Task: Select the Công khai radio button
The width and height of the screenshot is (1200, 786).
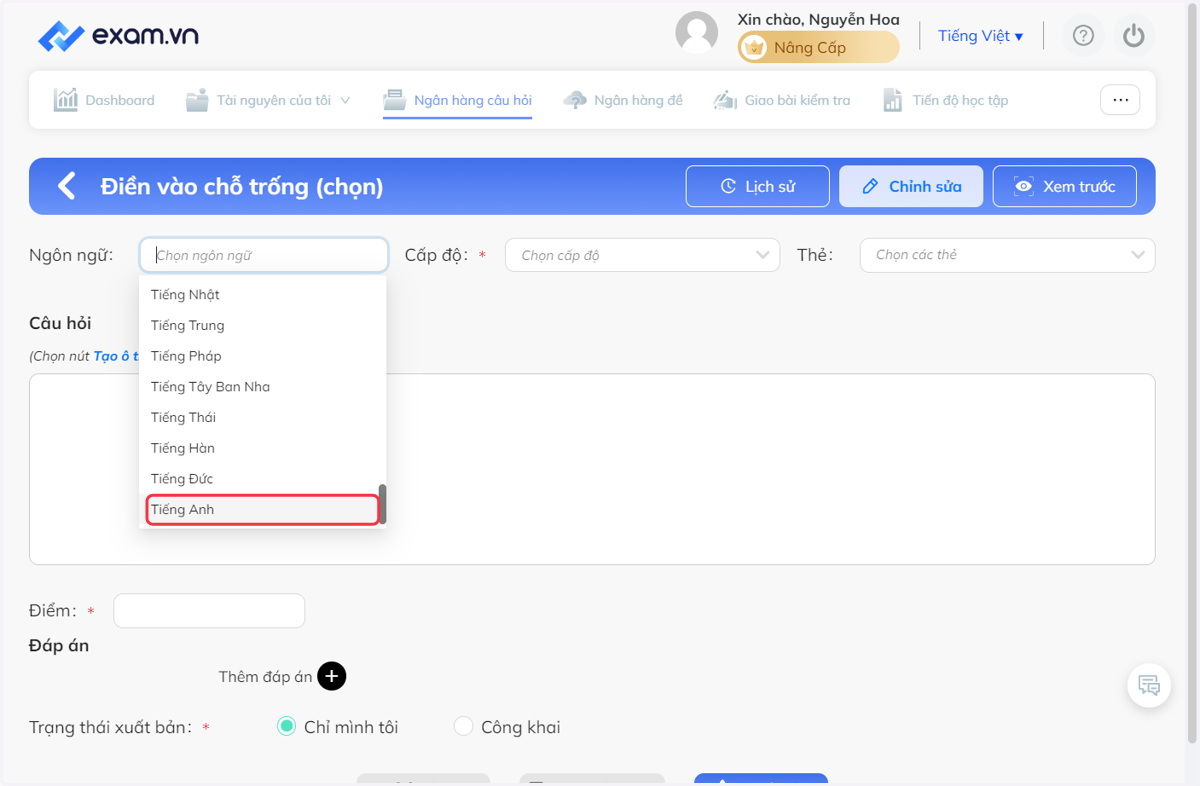Action: point(463,727)
